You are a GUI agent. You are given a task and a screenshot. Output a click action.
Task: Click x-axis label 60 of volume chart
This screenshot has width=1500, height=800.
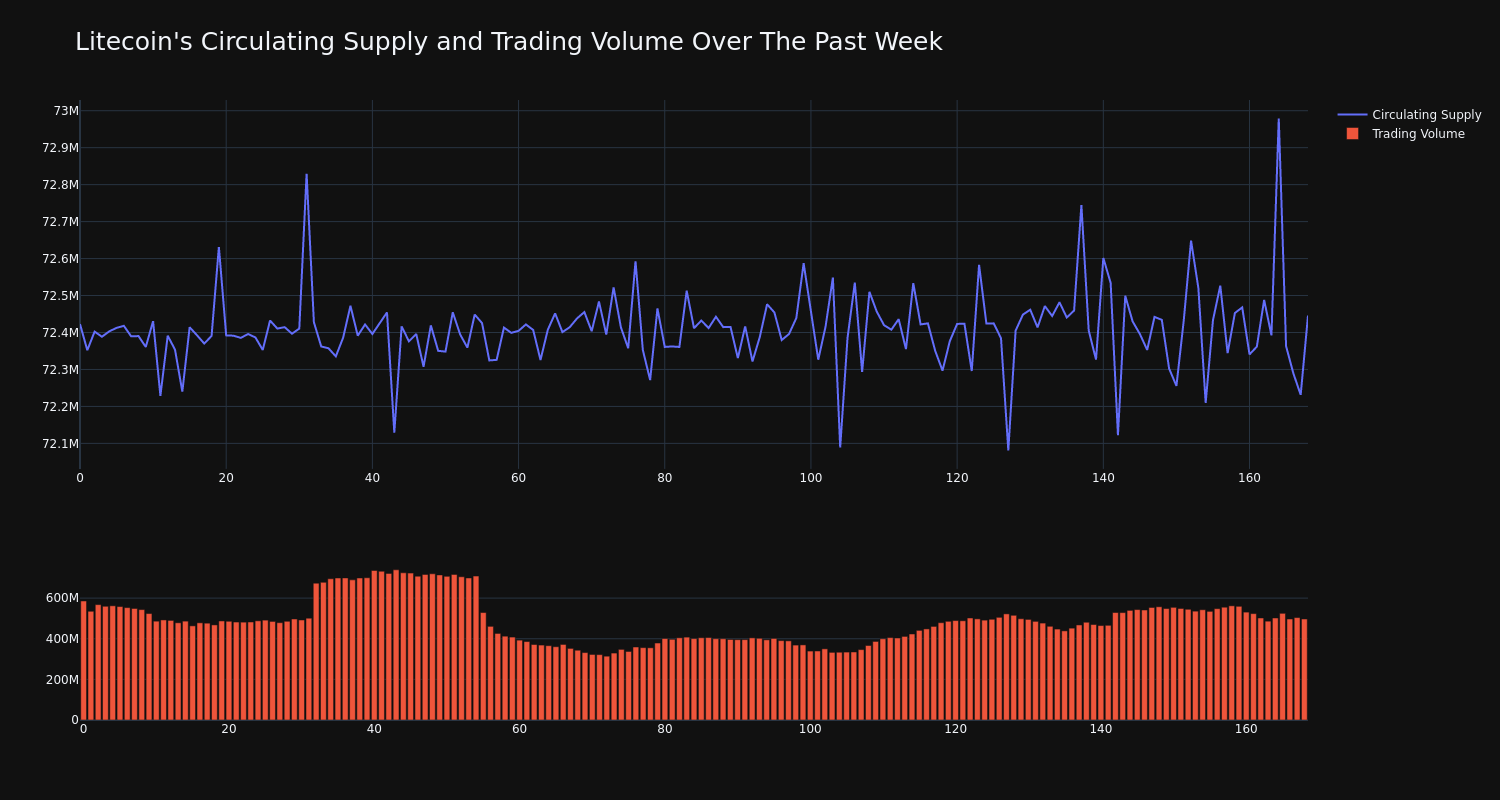(x=520, y=729)
